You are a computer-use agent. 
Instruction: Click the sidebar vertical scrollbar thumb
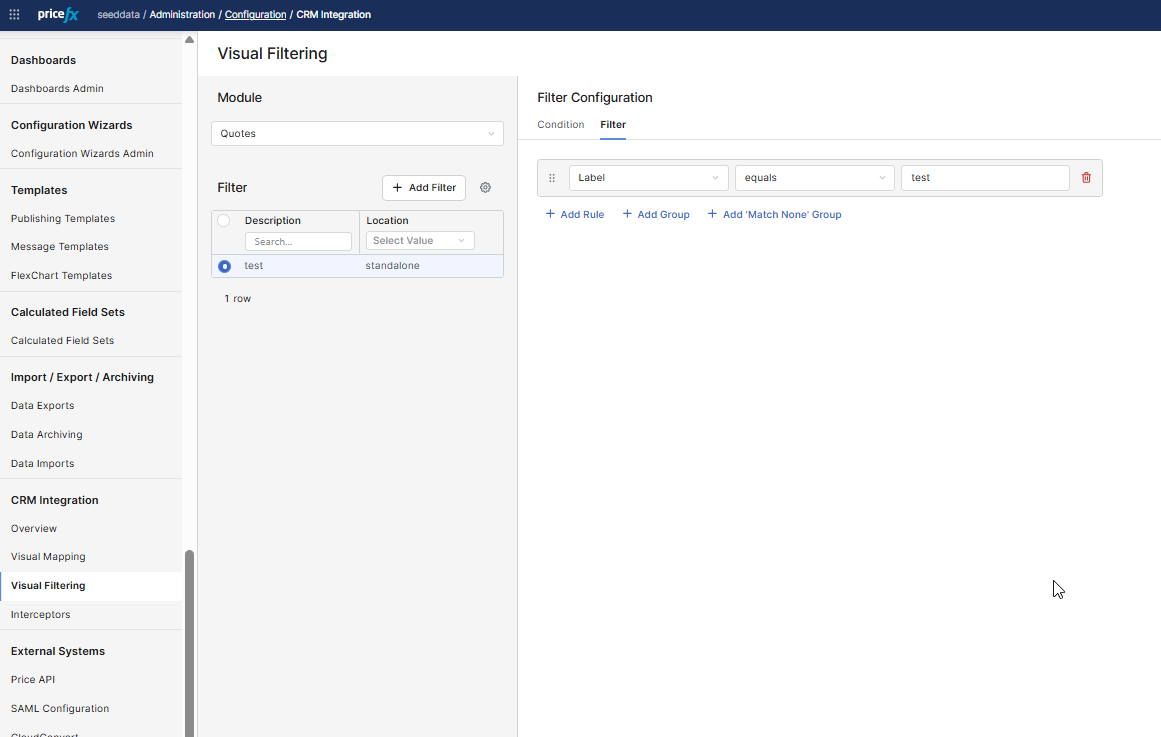(189, 640)
